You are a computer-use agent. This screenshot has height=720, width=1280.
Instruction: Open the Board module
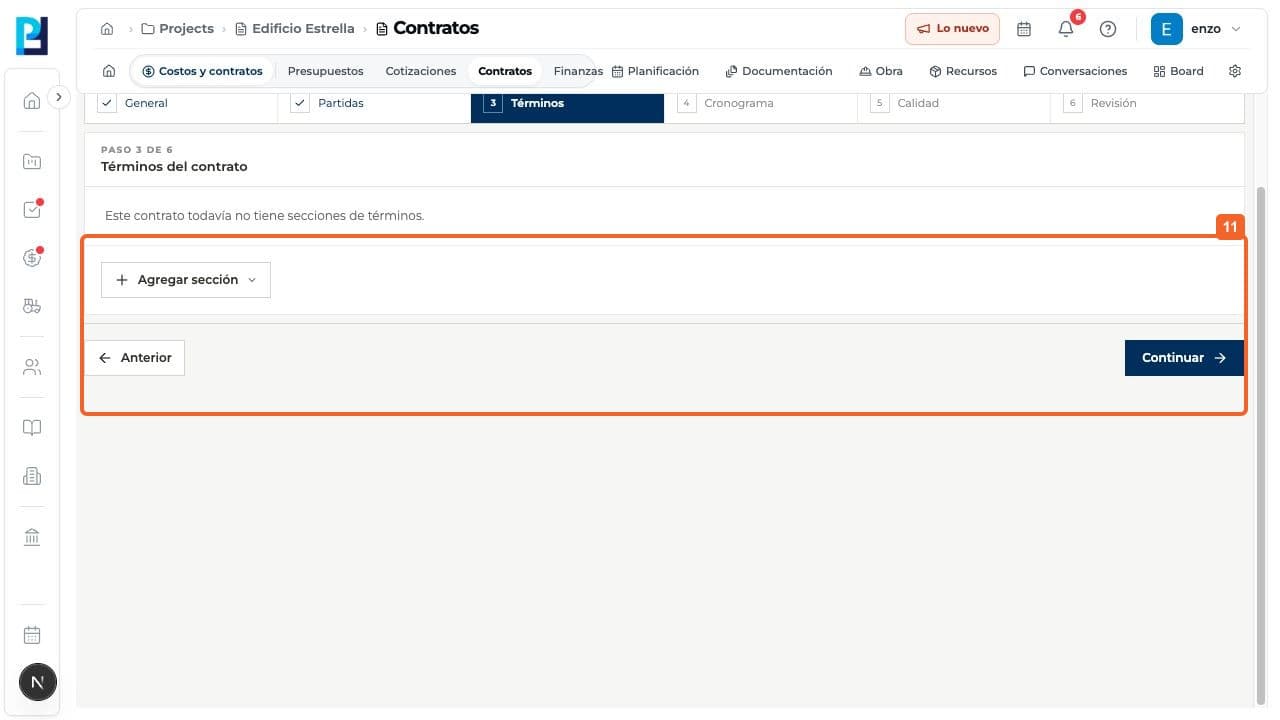tap(1179, 71)
